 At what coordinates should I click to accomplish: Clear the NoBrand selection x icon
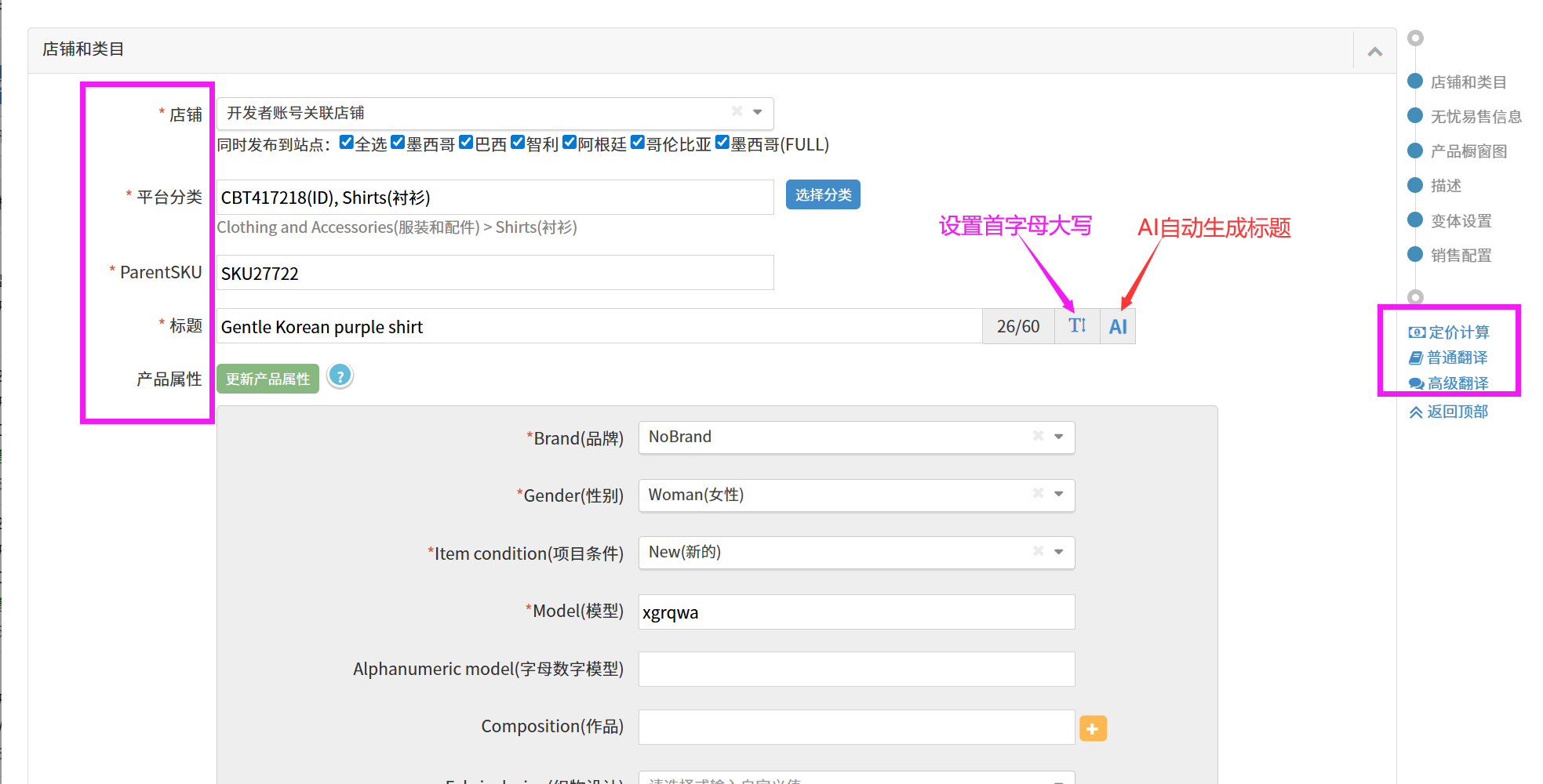click(x=1038, y=436)
